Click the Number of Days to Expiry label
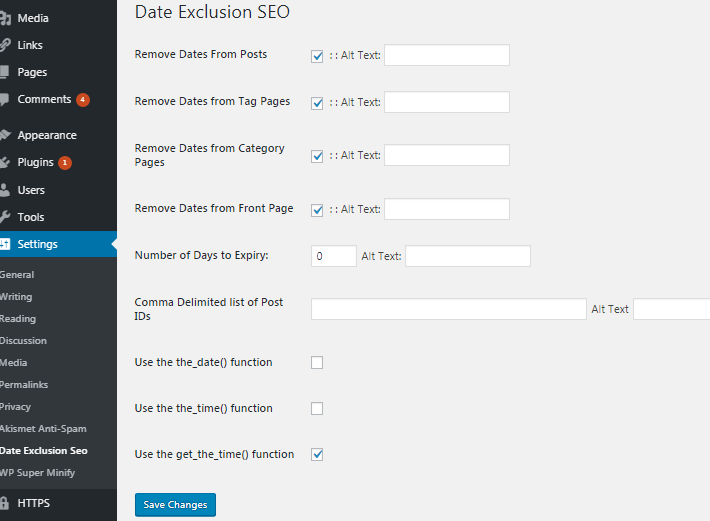Viewport: 710px width, 521px height. click(x=201, y=255)
